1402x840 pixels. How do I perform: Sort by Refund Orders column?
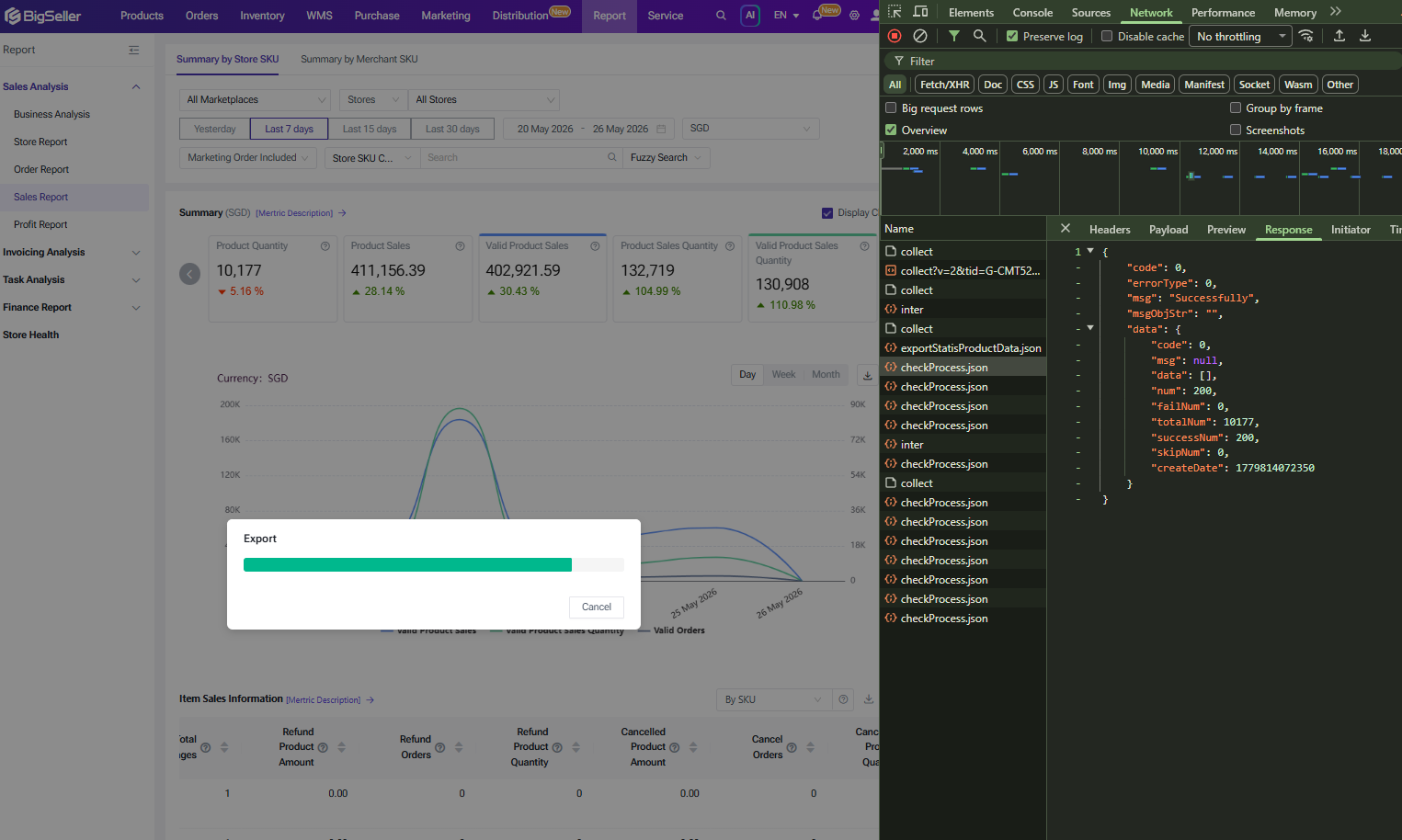pos(459,747)
